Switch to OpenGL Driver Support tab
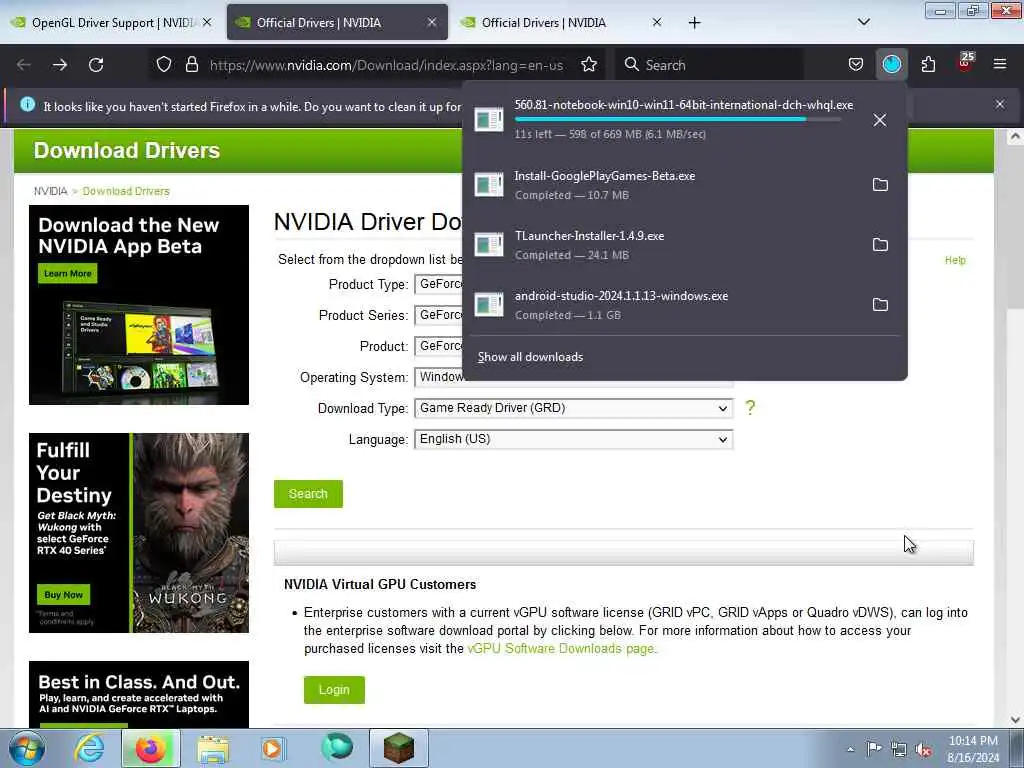1024x768 pixels. 112,23
